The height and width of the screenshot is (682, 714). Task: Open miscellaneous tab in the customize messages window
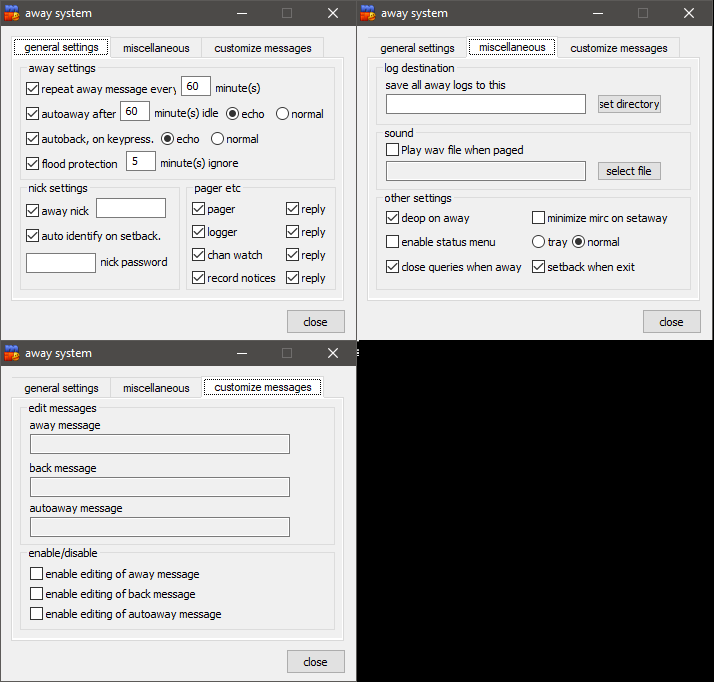click(x=156, y=388)
